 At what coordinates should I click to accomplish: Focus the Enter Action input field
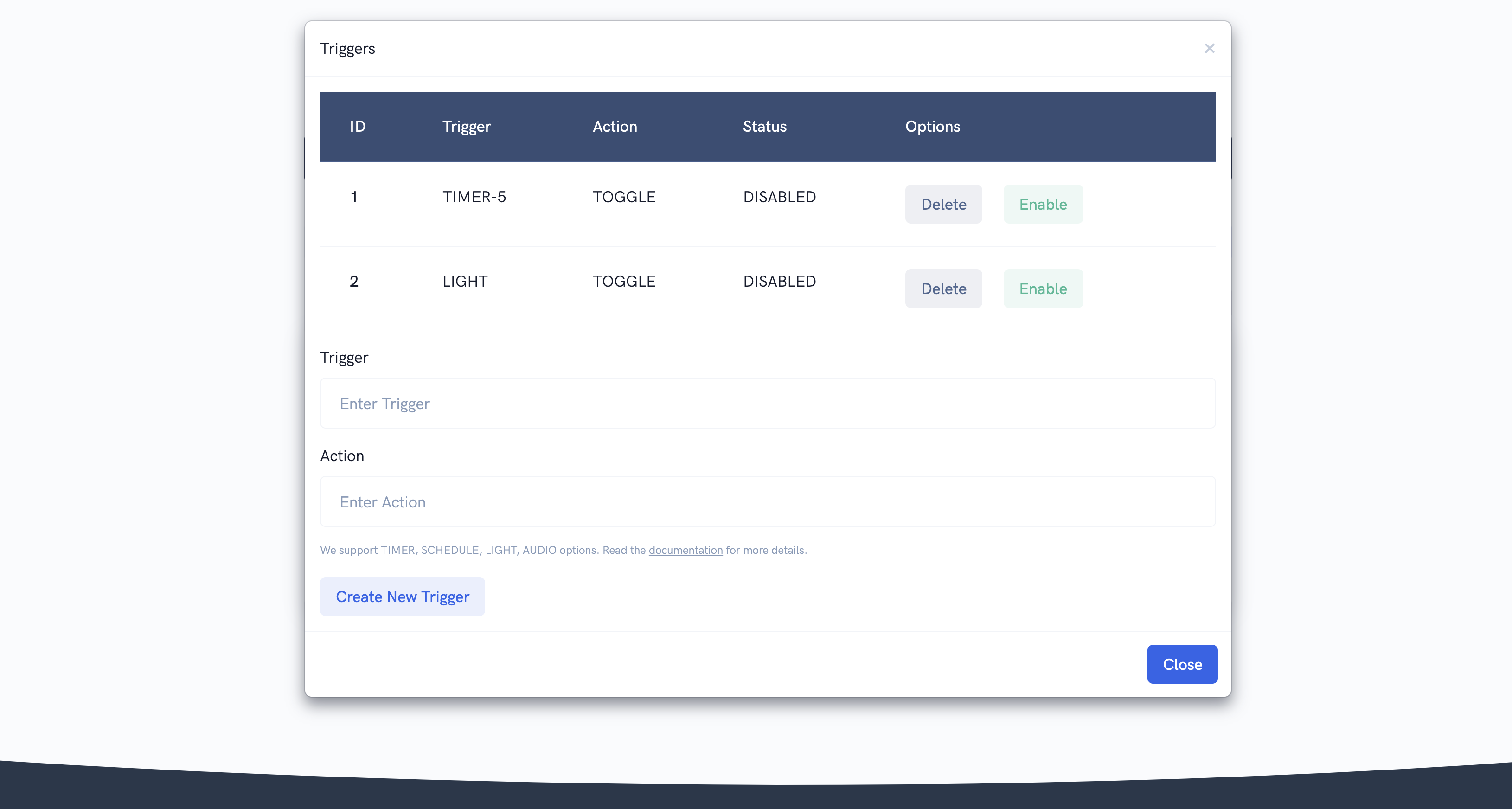(767, 502)
